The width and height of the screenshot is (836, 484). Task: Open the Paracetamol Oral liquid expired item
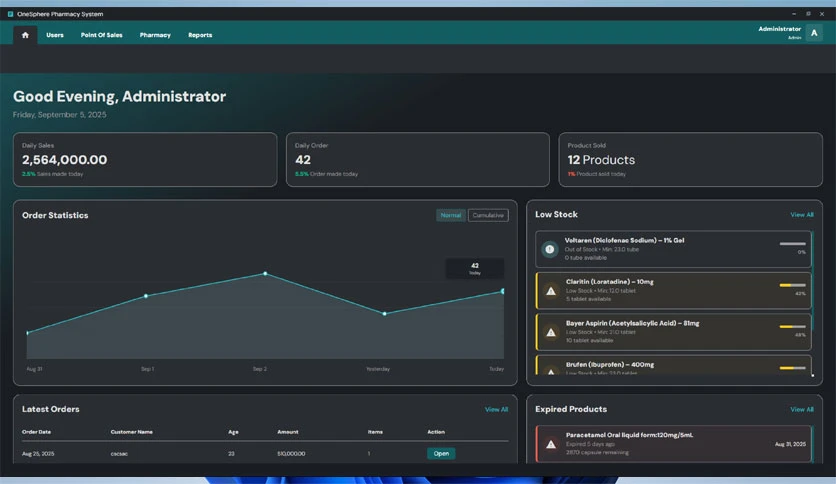click(673, 444)
